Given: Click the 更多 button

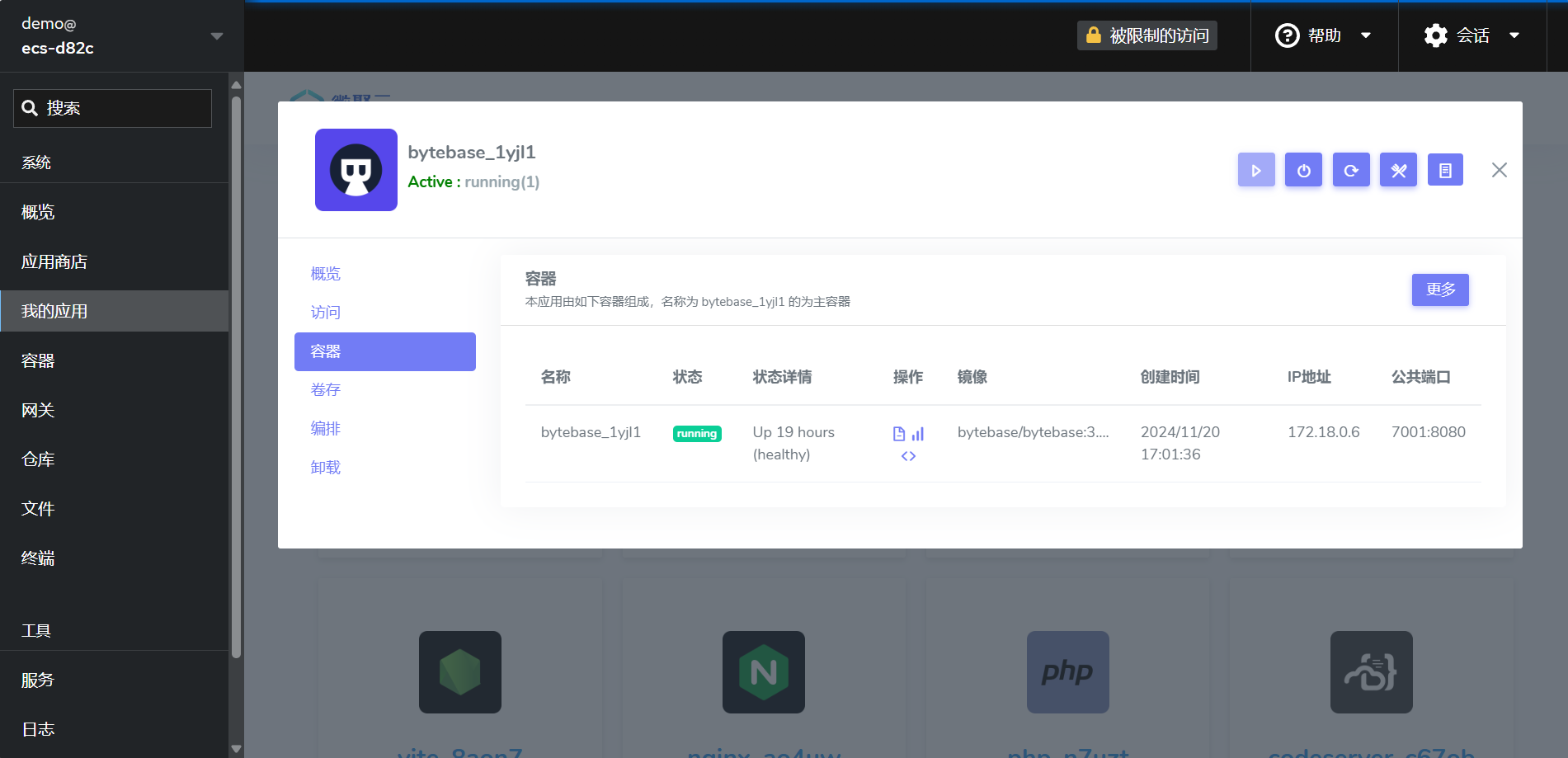Looking at the screenshot, I should 1439,290.
